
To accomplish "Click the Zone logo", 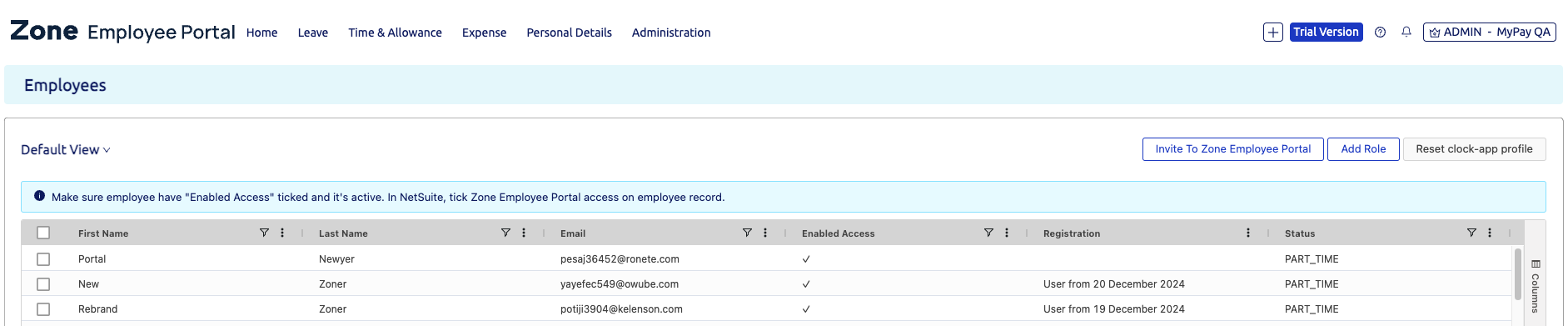I will 44,32.
